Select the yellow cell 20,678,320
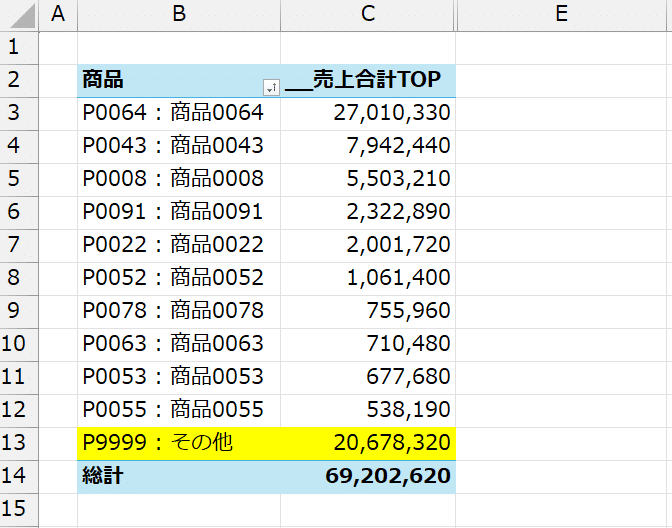 [368, 444]
